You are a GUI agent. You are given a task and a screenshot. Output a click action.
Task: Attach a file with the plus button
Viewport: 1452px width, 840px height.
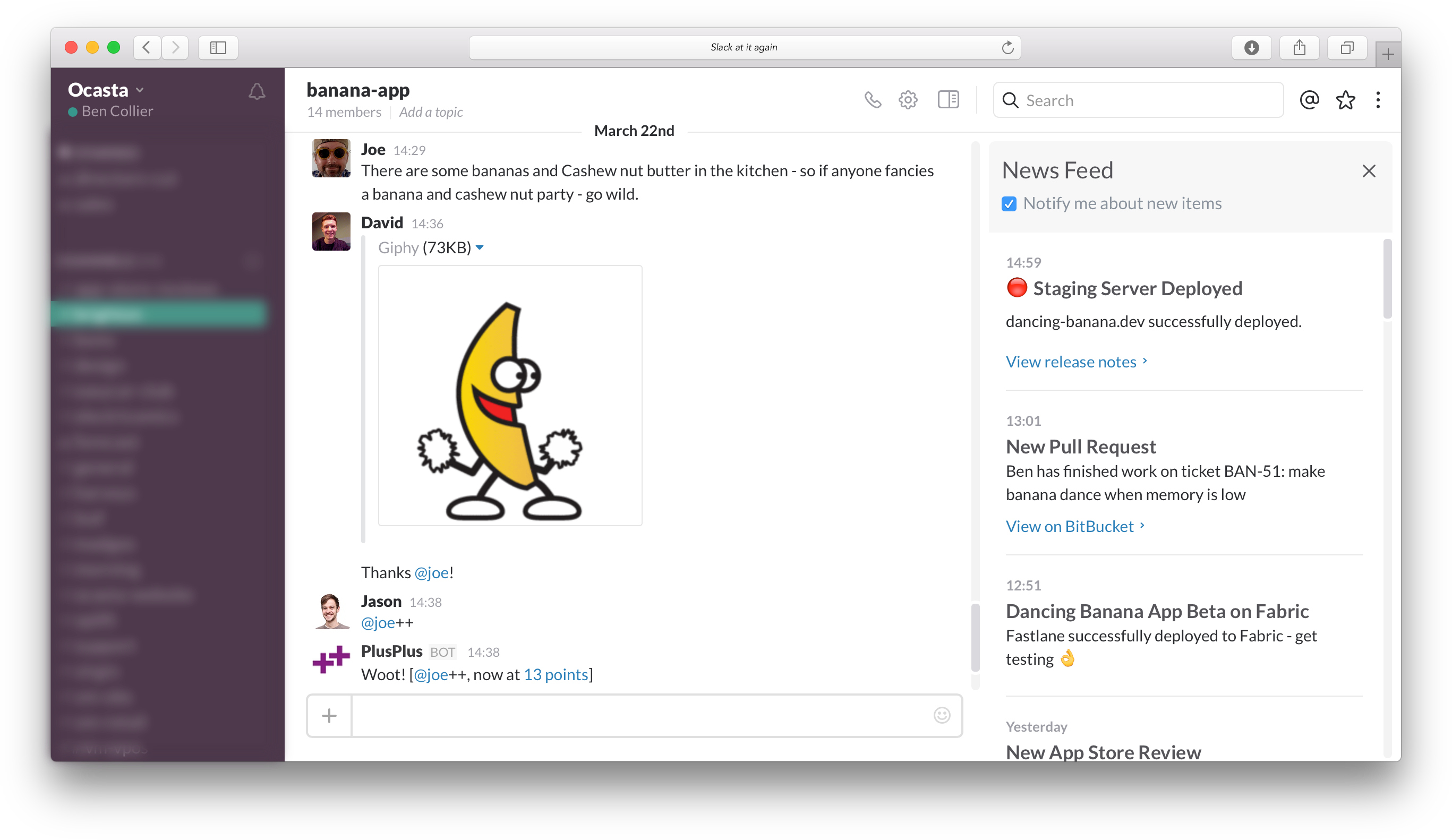(x=328, y=715)
